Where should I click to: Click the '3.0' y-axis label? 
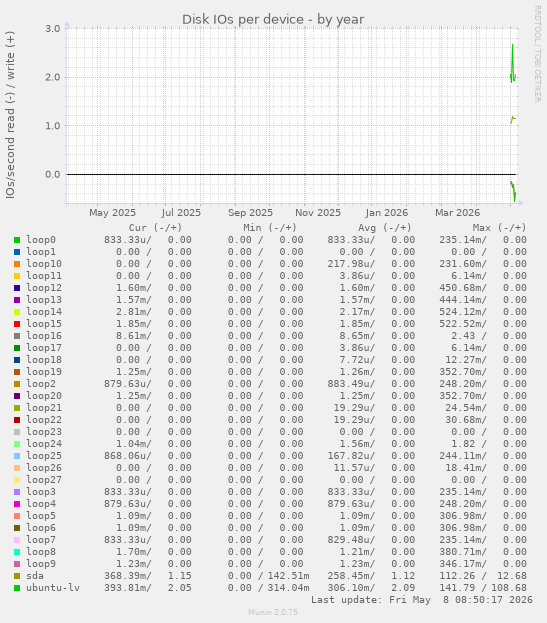(x=52, y=29)
